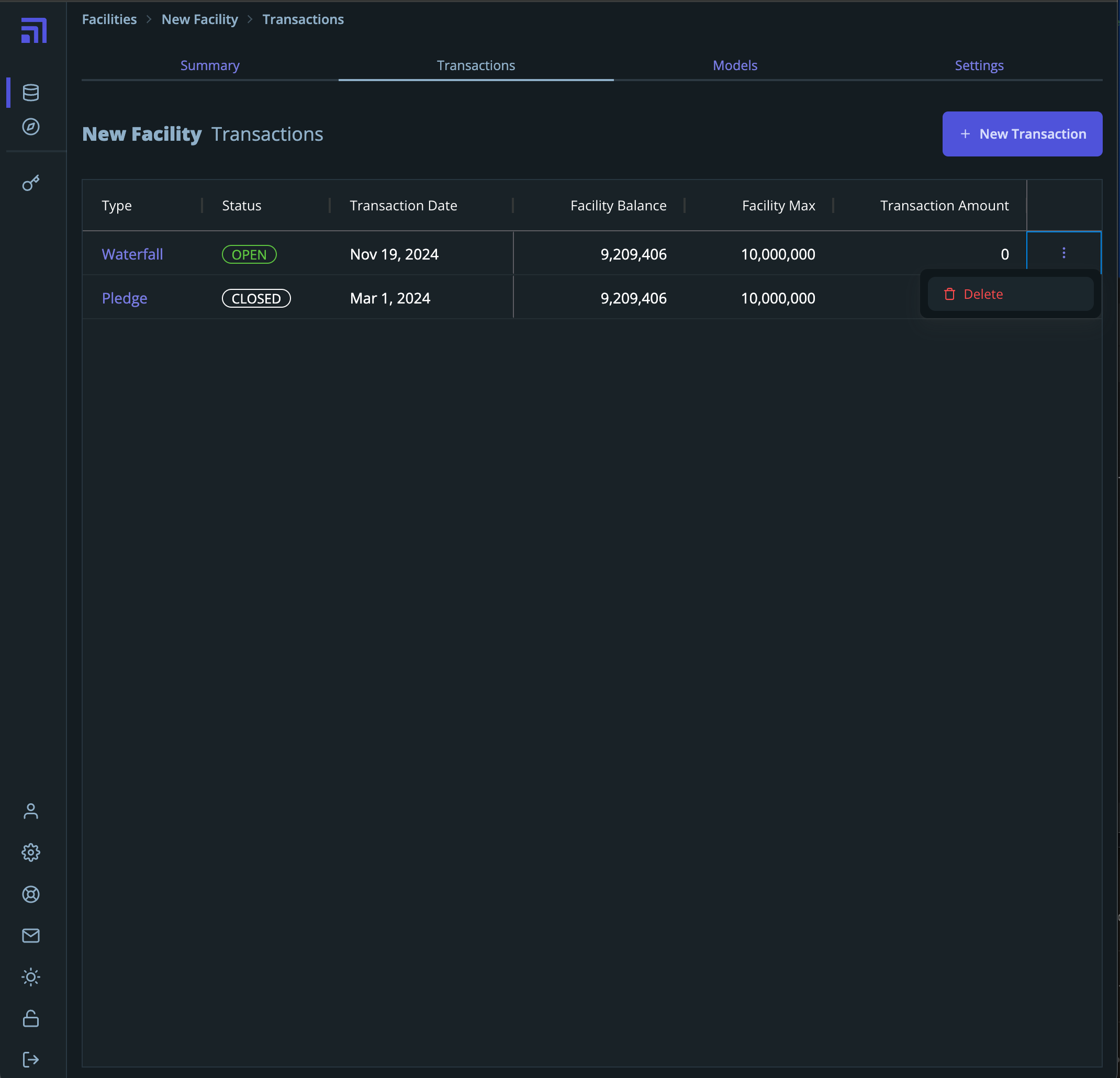Viewport: 1120px width, 1078px height.
Task: Click the New Transaction button
Action: (1022, 134)
